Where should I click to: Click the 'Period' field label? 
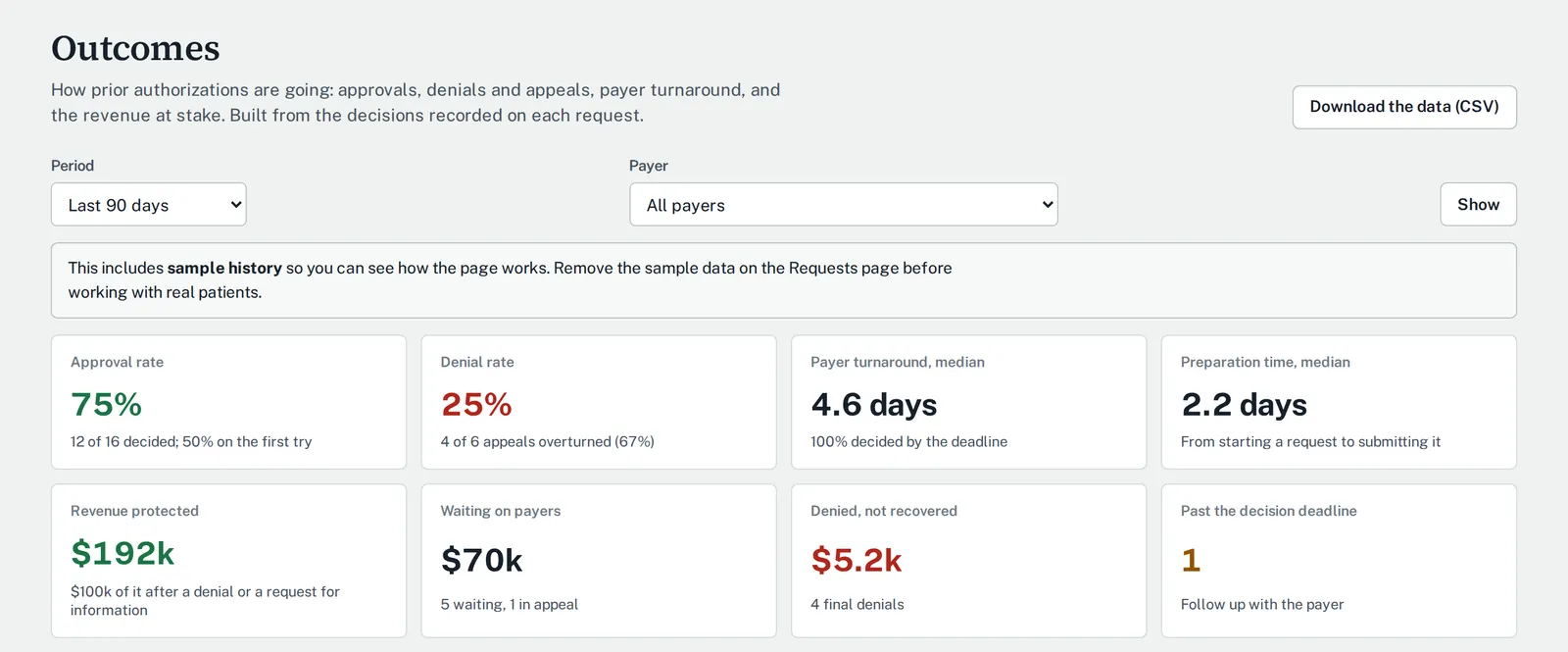tap(73, 166)
